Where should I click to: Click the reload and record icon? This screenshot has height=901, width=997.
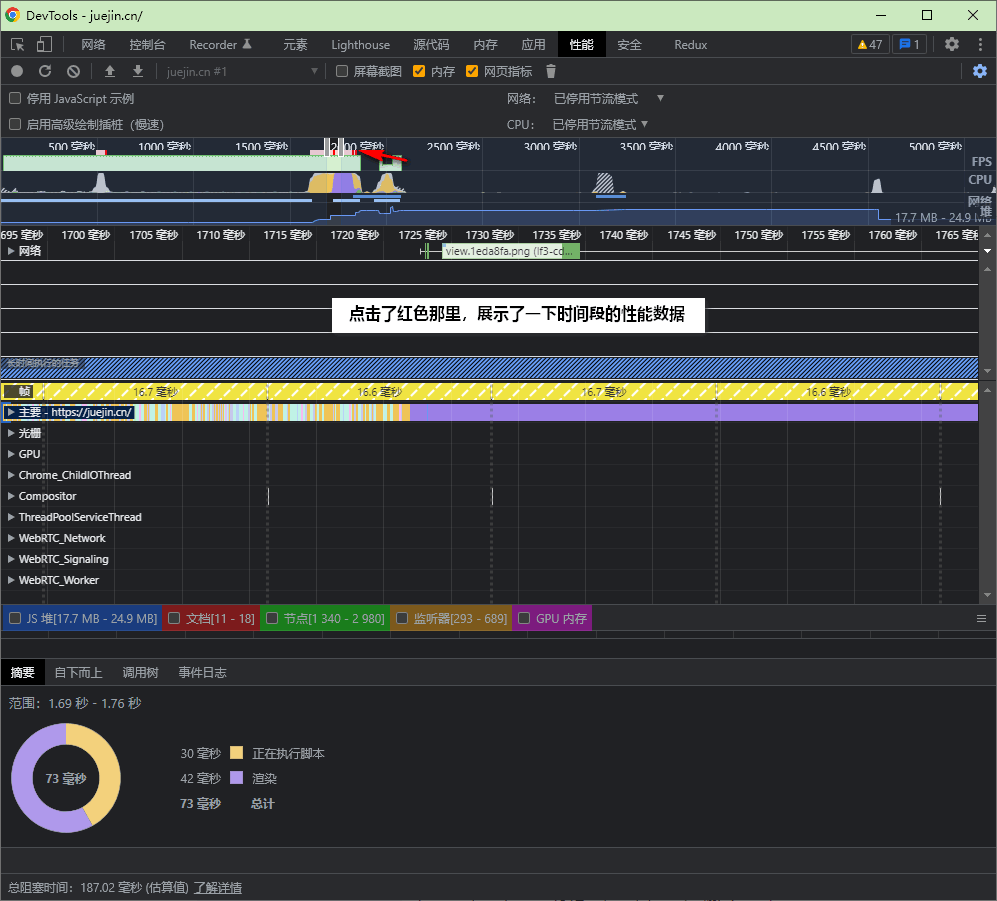pos(45,71)
